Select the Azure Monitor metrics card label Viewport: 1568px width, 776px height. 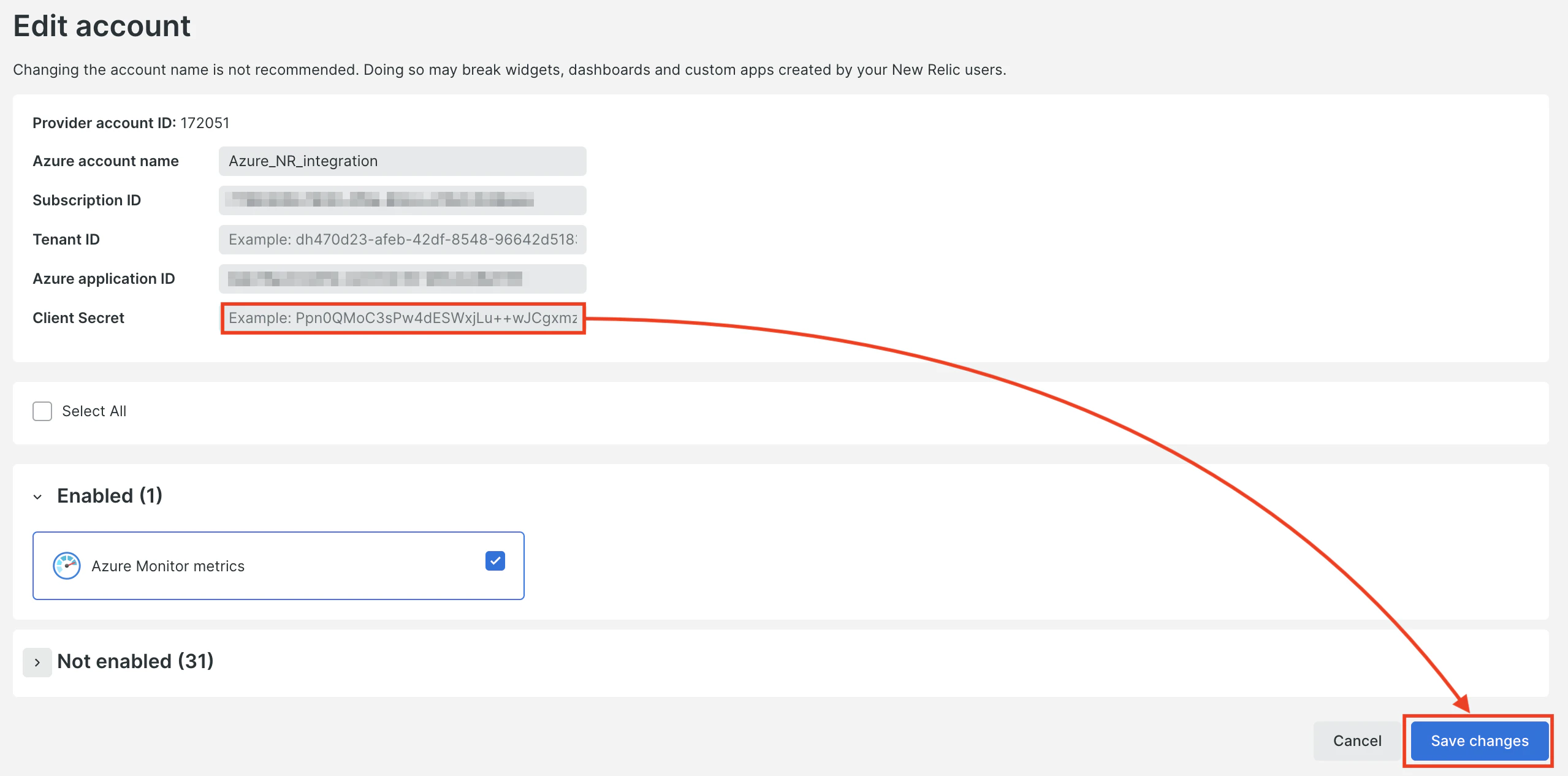pos(168,566)
